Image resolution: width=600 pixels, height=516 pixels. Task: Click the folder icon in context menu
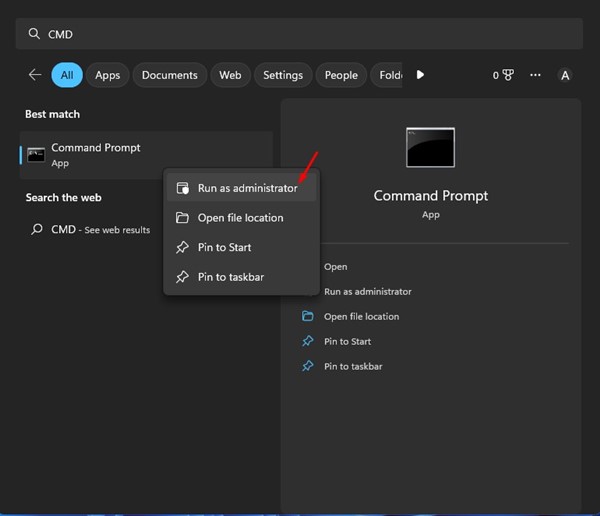[x=182, y=217]
